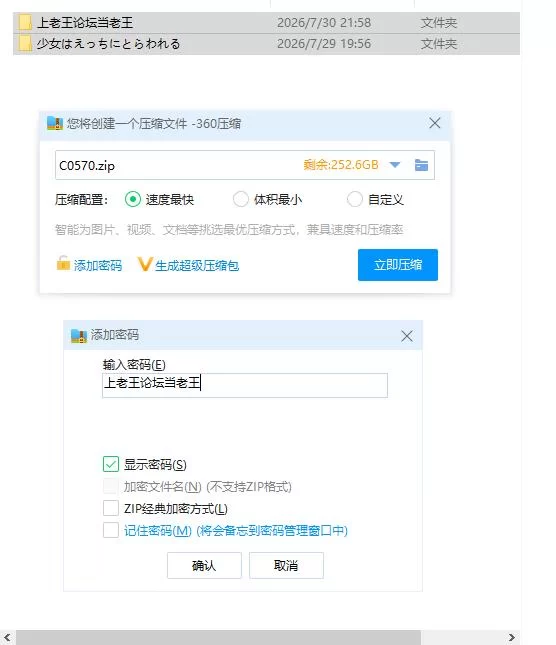Select the 上老王论坛当老王 folder icon

coord(25,22)
